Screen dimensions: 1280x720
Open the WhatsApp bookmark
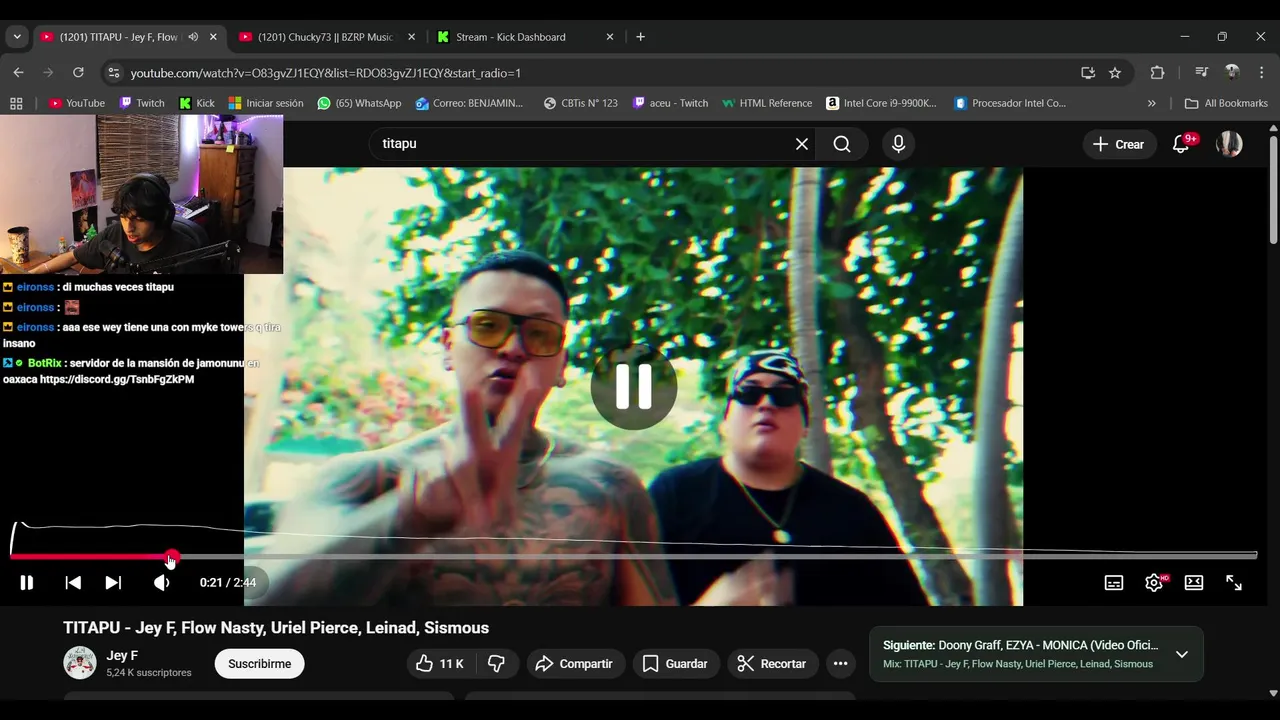(x=359, y=103)
